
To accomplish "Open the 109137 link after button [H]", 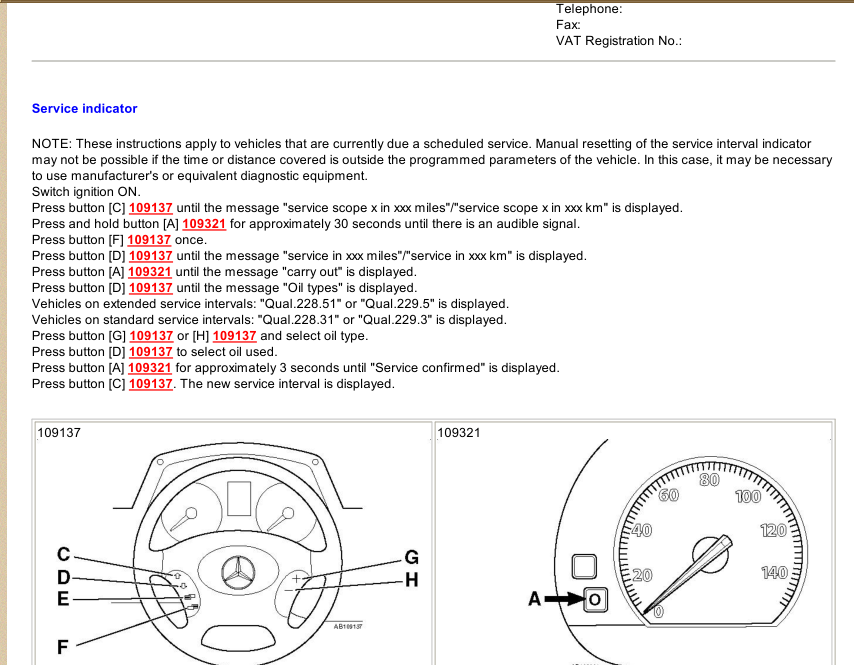I will point(234,336).
